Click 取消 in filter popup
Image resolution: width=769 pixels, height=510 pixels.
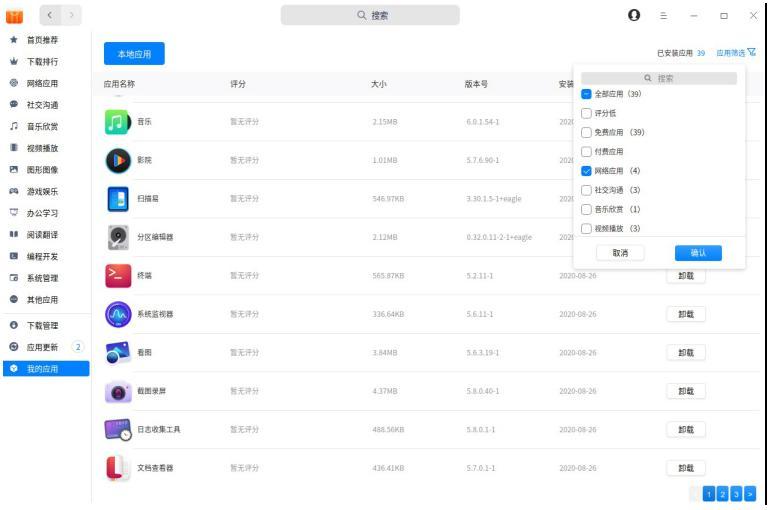coord(620,253)
